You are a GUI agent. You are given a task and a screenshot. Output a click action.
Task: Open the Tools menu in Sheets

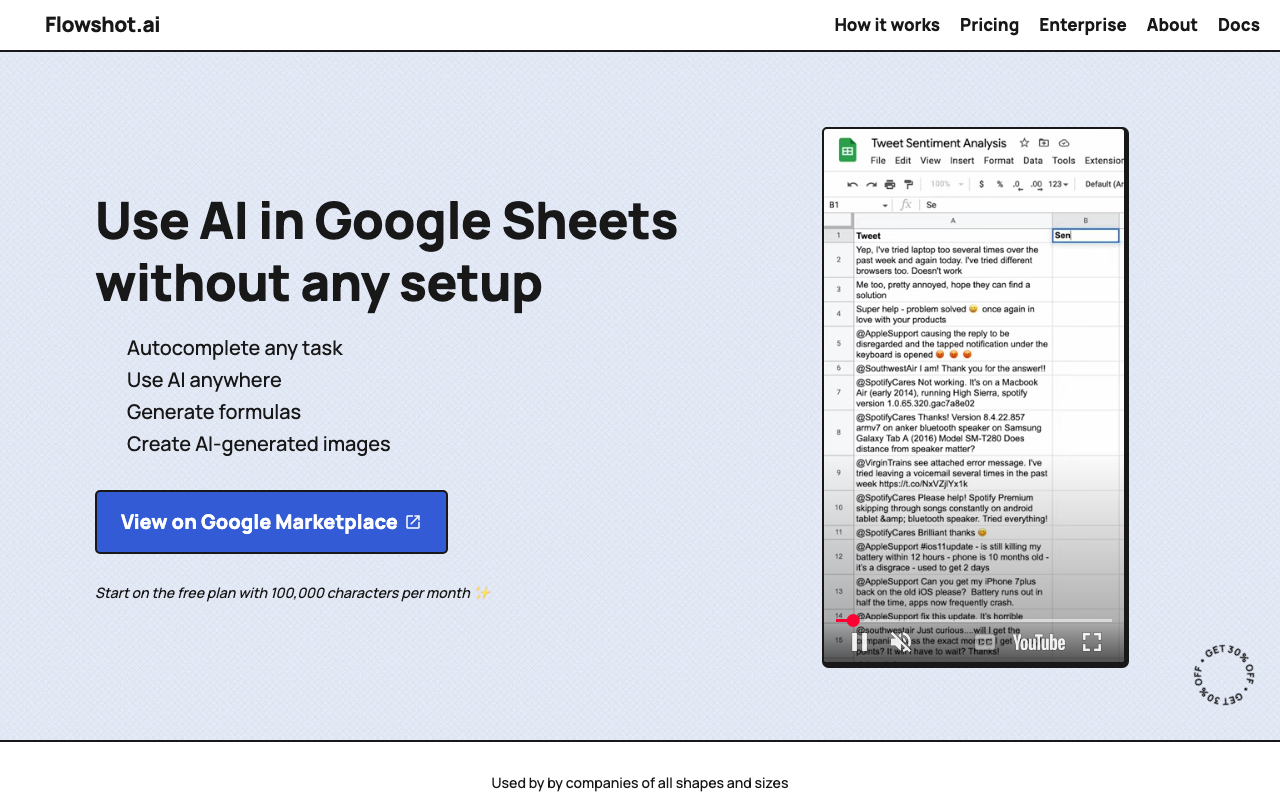pyautogui.click(x=1064, y=160)
